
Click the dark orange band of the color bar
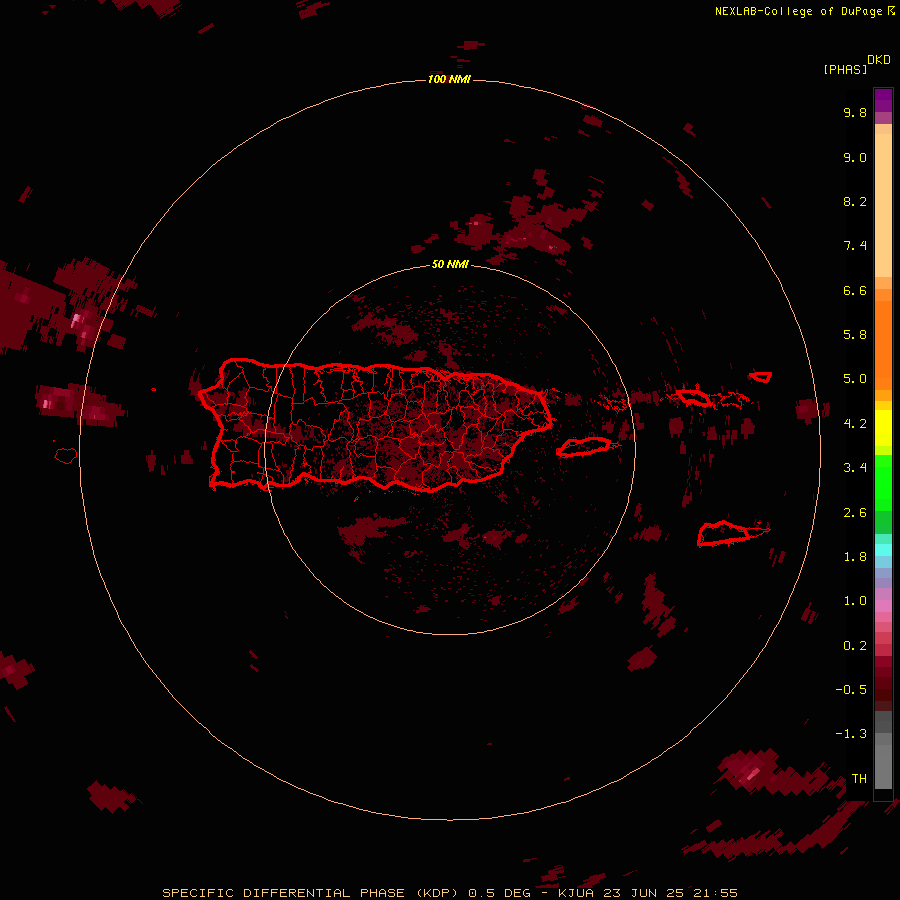coord(883,346)
